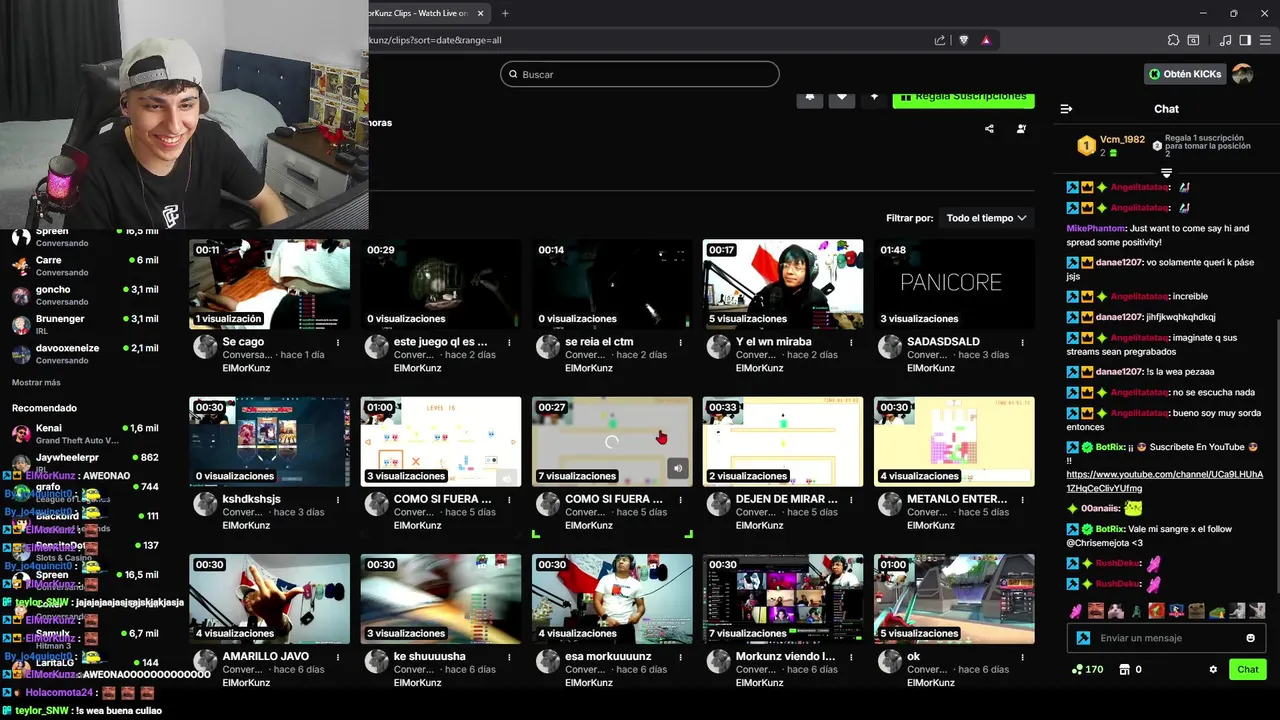Send message with green Chat button

1248,669
